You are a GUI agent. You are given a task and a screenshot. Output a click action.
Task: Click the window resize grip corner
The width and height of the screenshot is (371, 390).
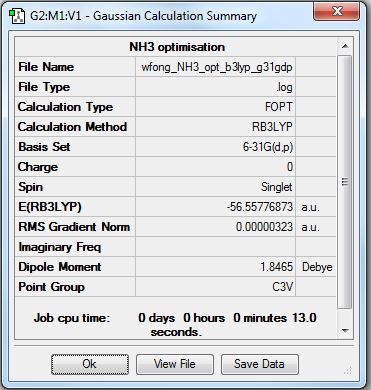[348, 370]
